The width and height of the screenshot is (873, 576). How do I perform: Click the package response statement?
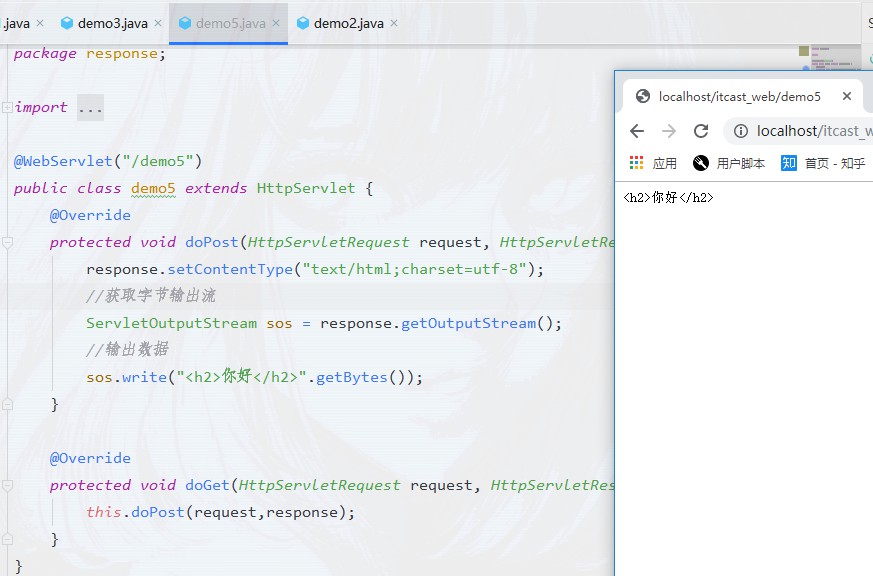click(x=90, y=53)
